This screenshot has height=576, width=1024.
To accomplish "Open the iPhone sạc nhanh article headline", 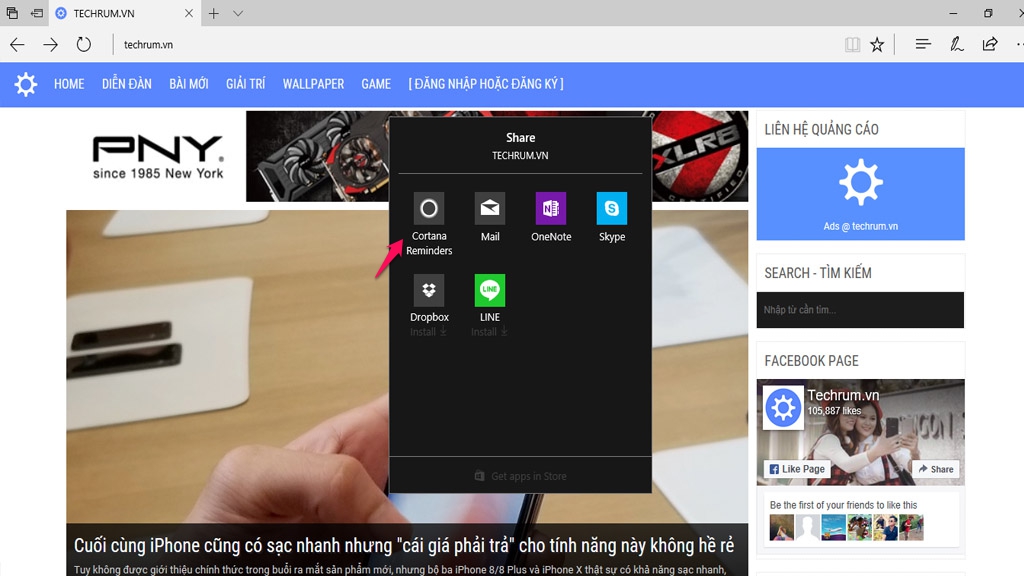I will tap(404, 545).
